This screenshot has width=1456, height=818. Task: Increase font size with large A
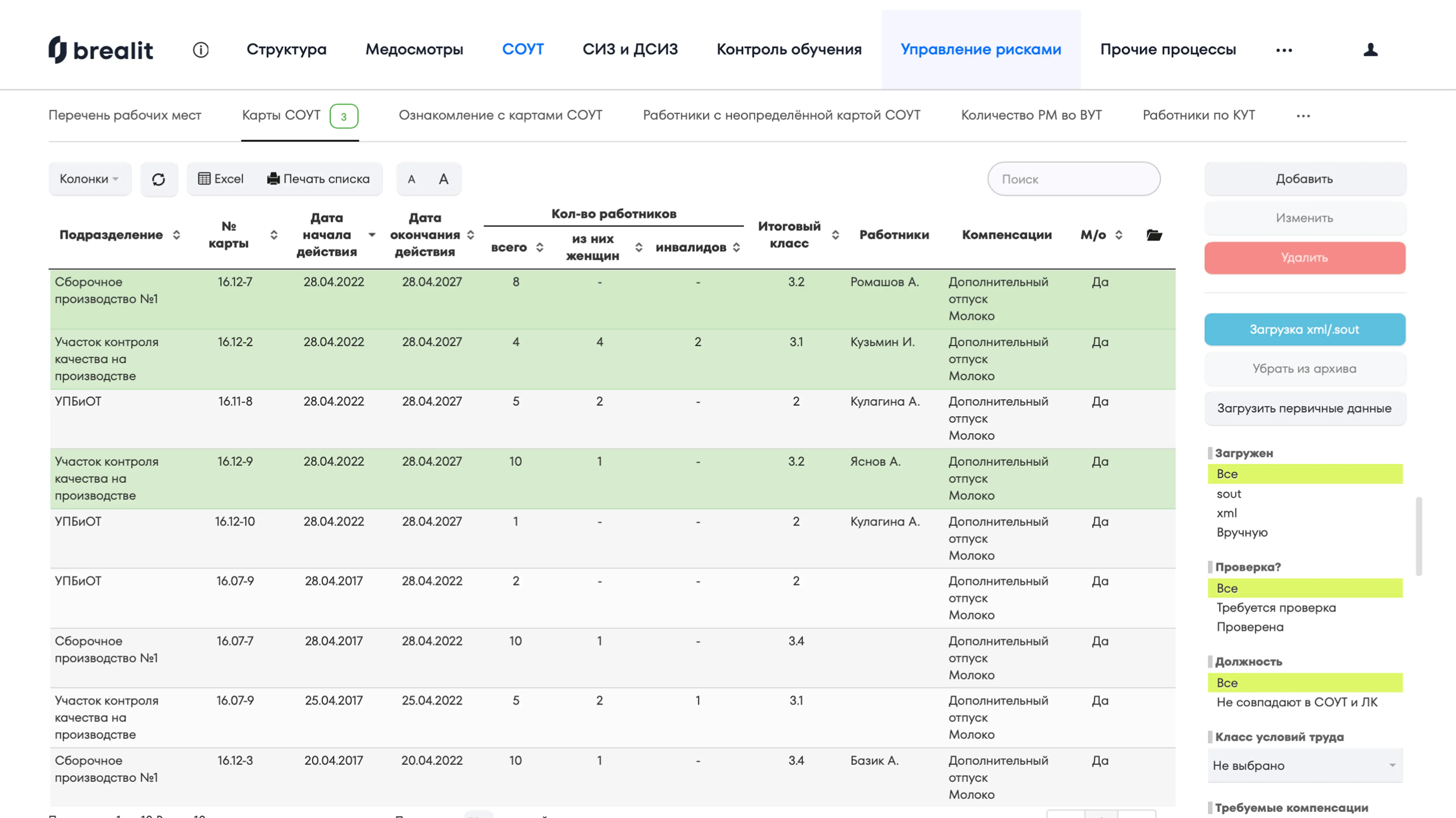coord(444,179)
